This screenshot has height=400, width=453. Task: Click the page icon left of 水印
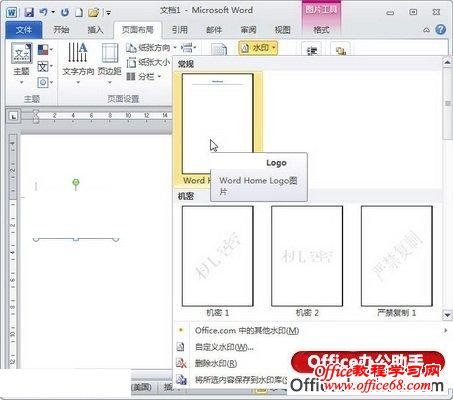219,50
